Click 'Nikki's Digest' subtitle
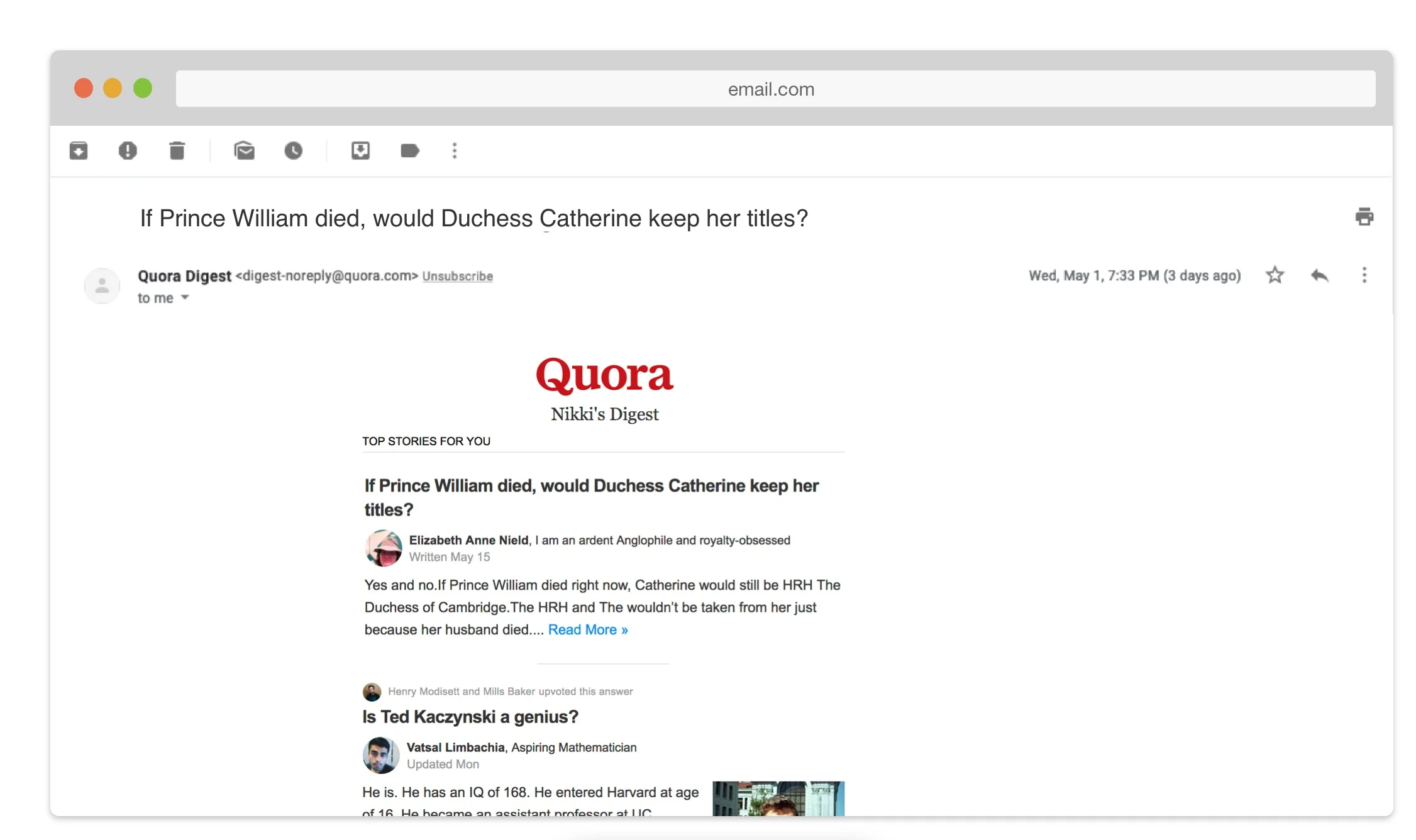1416x840 pixels. coord(605,414)
